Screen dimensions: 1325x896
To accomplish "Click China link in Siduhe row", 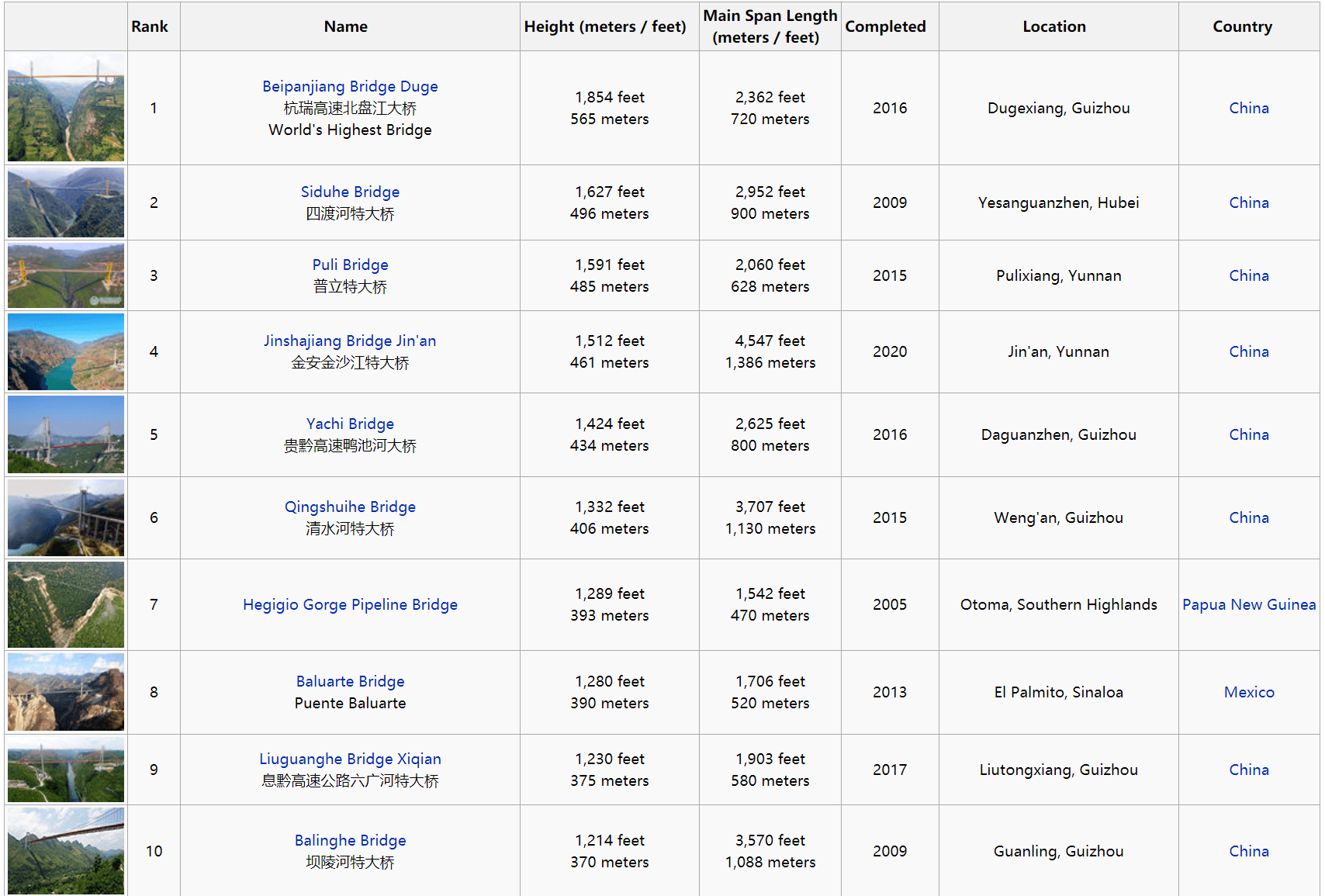I will coord(1249,202).
